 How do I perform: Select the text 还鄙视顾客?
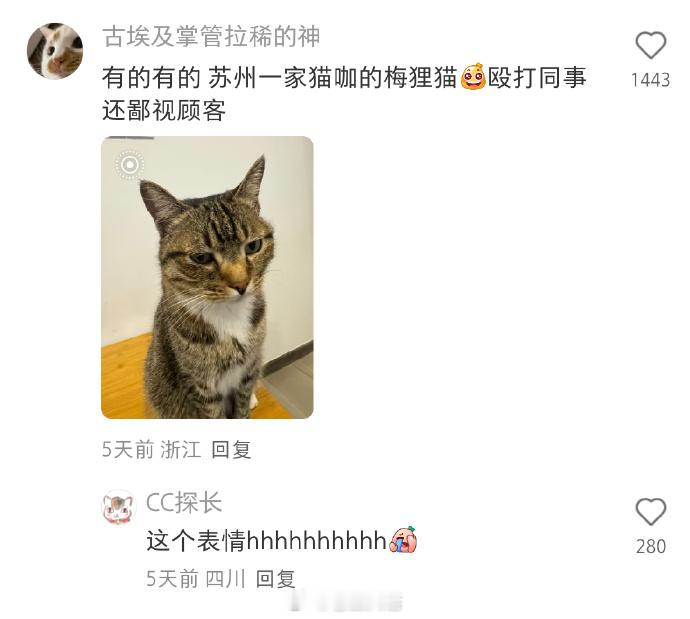[164, 110]
